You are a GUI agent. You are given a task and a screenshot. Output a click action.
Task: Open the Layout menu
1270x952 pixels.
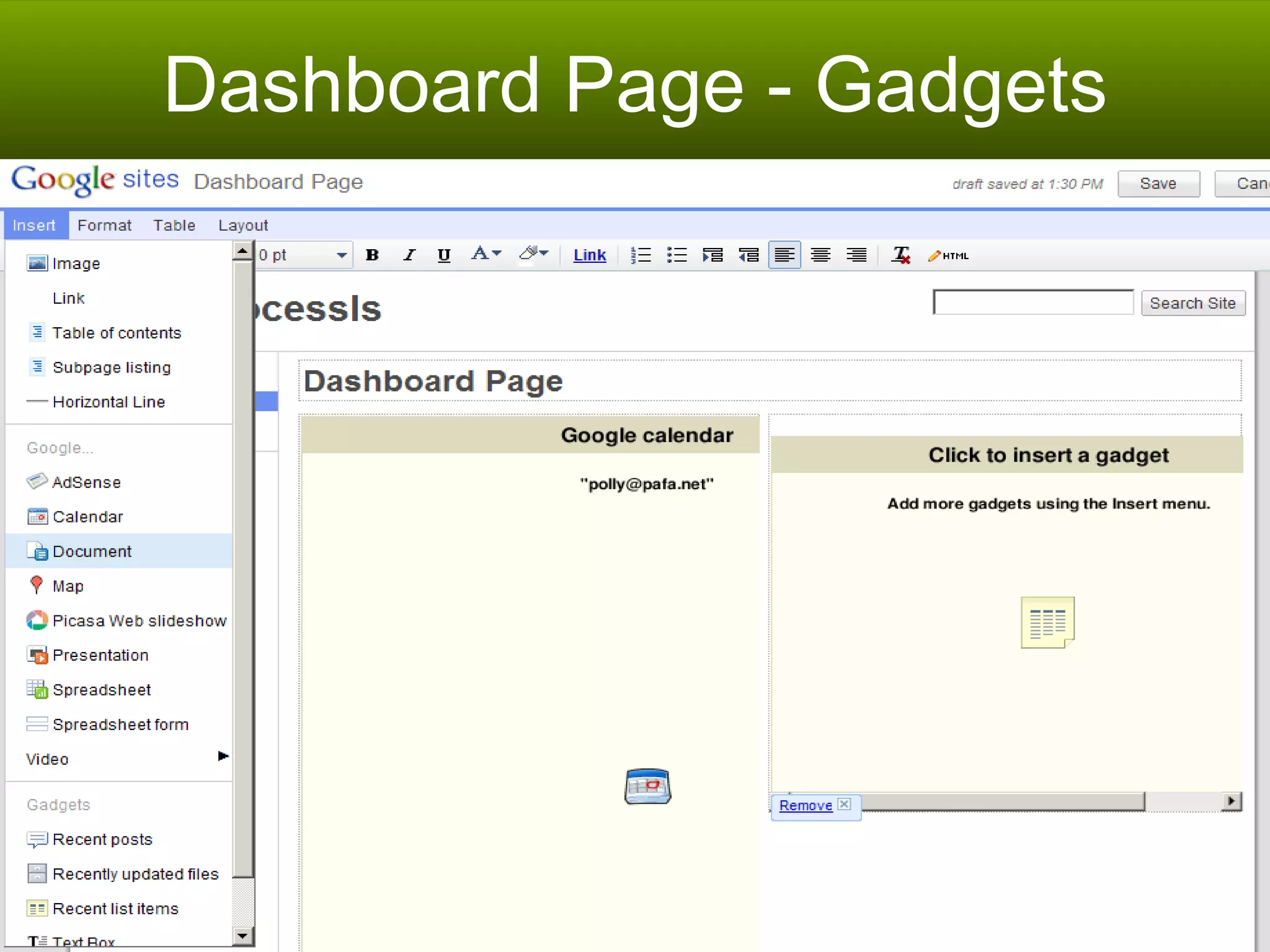click(x=243, y=225)
